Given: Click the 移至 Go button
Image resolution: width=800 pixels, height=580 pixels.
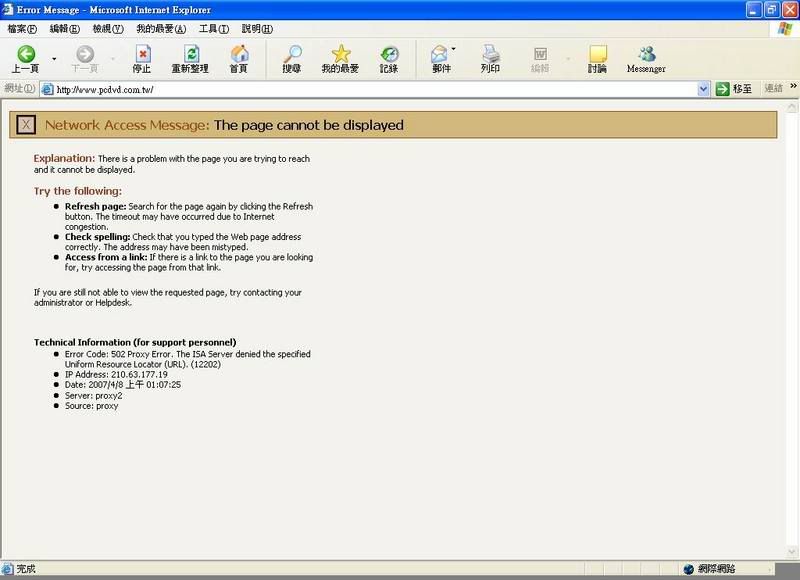Looking at the screenshot, I should [734, 89].
